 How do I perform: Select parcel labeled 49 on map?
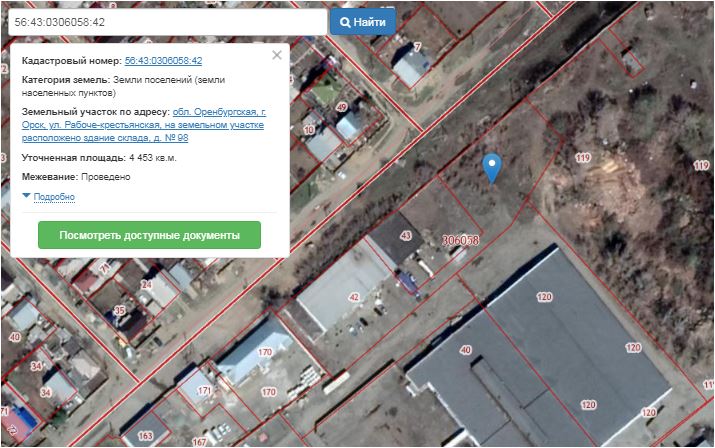pyautogui.click(x=341, y=107)
